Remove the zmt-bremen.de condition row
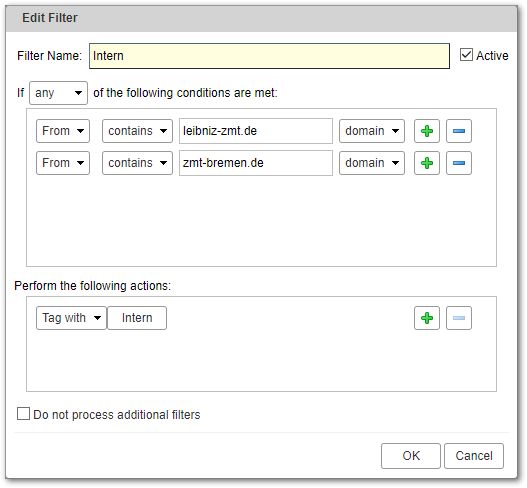The height and width of the screenshot is (488, 527). coord(459,163)
